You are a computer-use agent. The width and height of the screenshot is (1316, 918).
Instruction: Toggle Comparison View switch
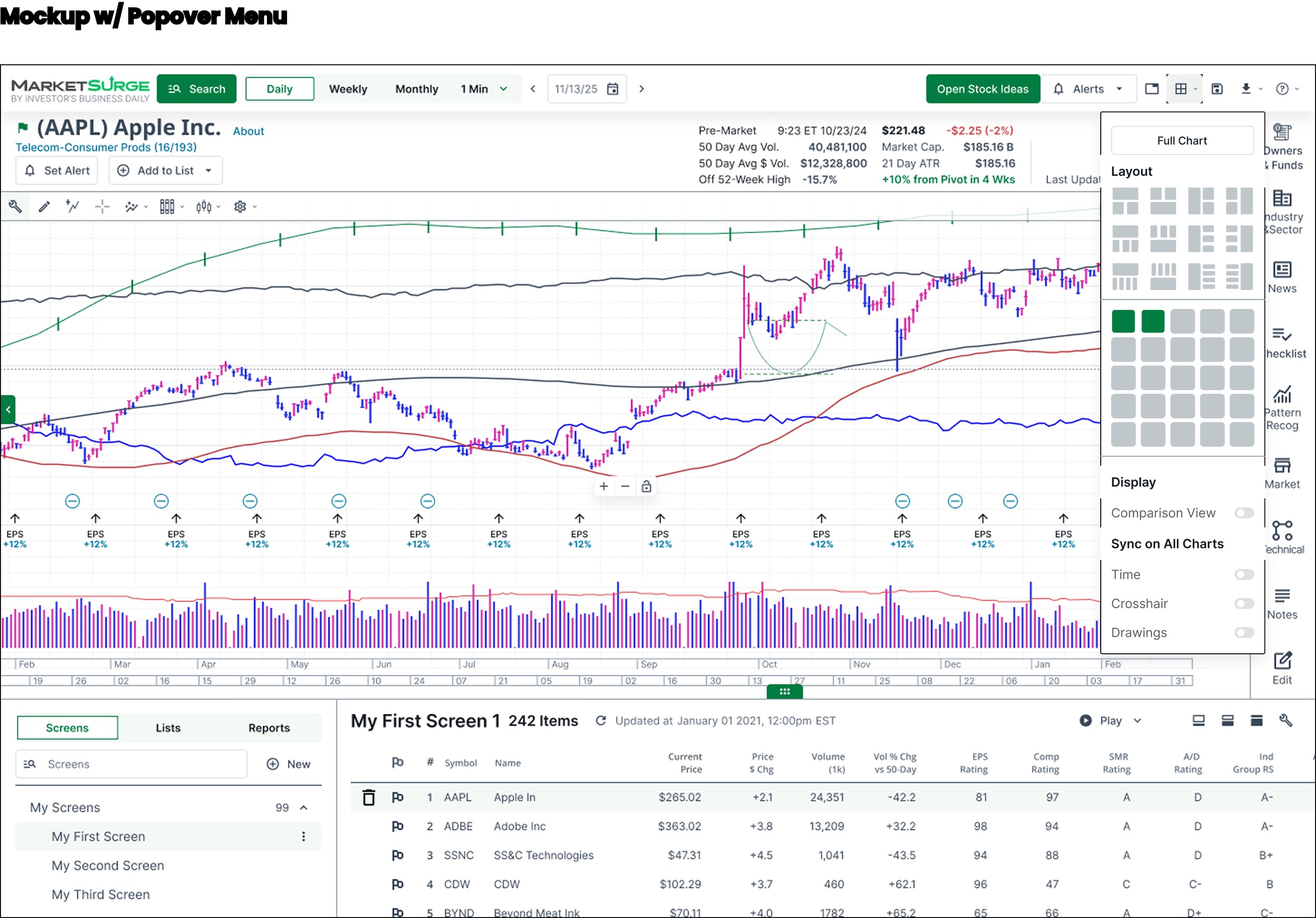(x=1244, y=513)
